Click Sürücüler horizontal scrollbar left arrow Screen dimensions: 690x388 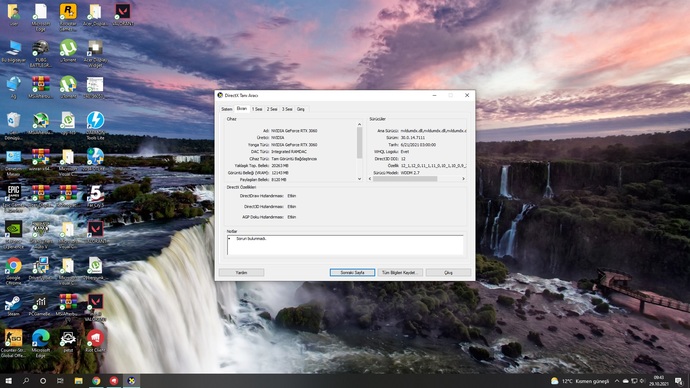tap(370, 179)
